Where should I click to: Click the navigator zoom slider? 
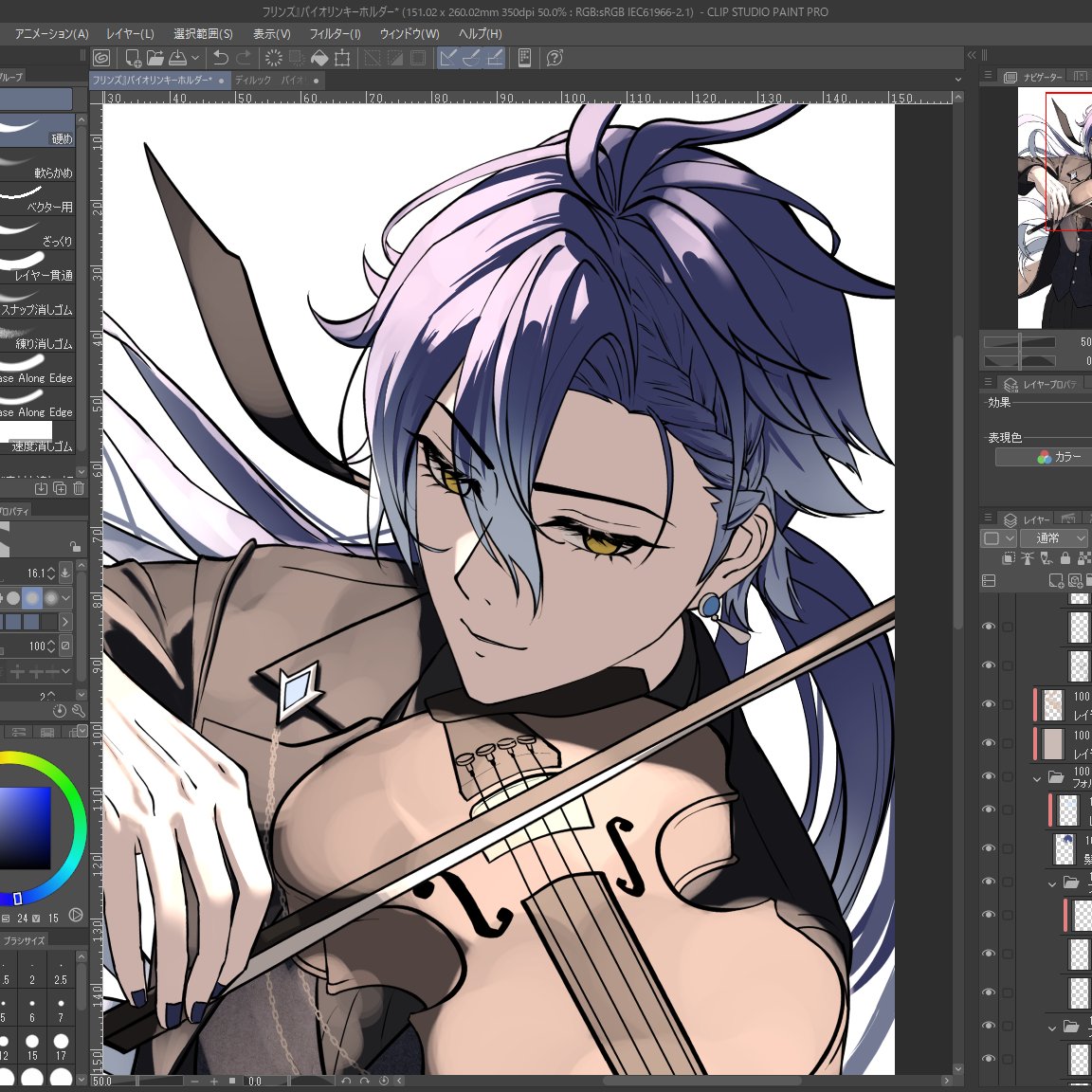1020,341
